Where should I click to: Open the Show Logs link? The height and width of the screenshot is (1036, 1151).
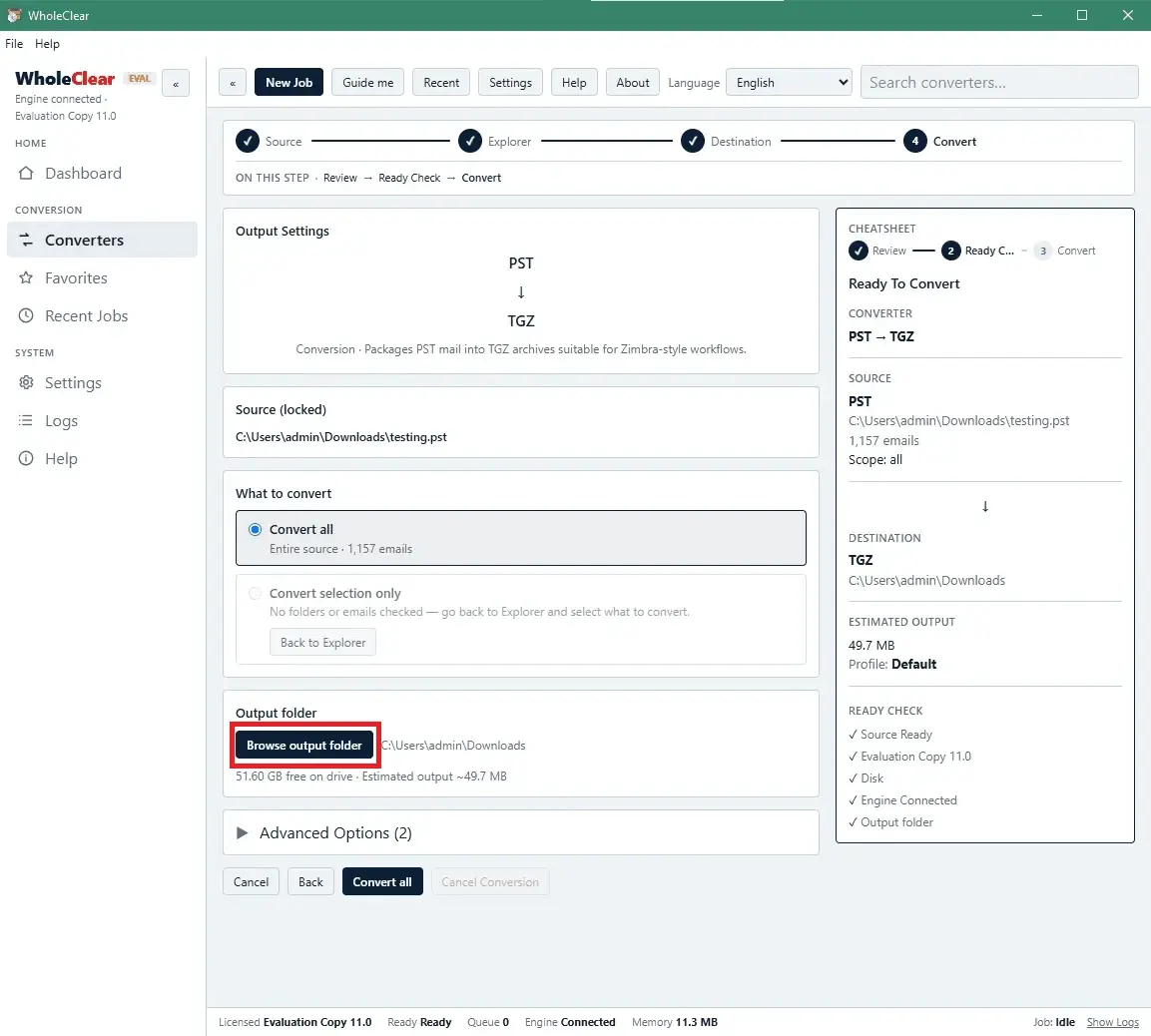[x=1112, y=1022]
